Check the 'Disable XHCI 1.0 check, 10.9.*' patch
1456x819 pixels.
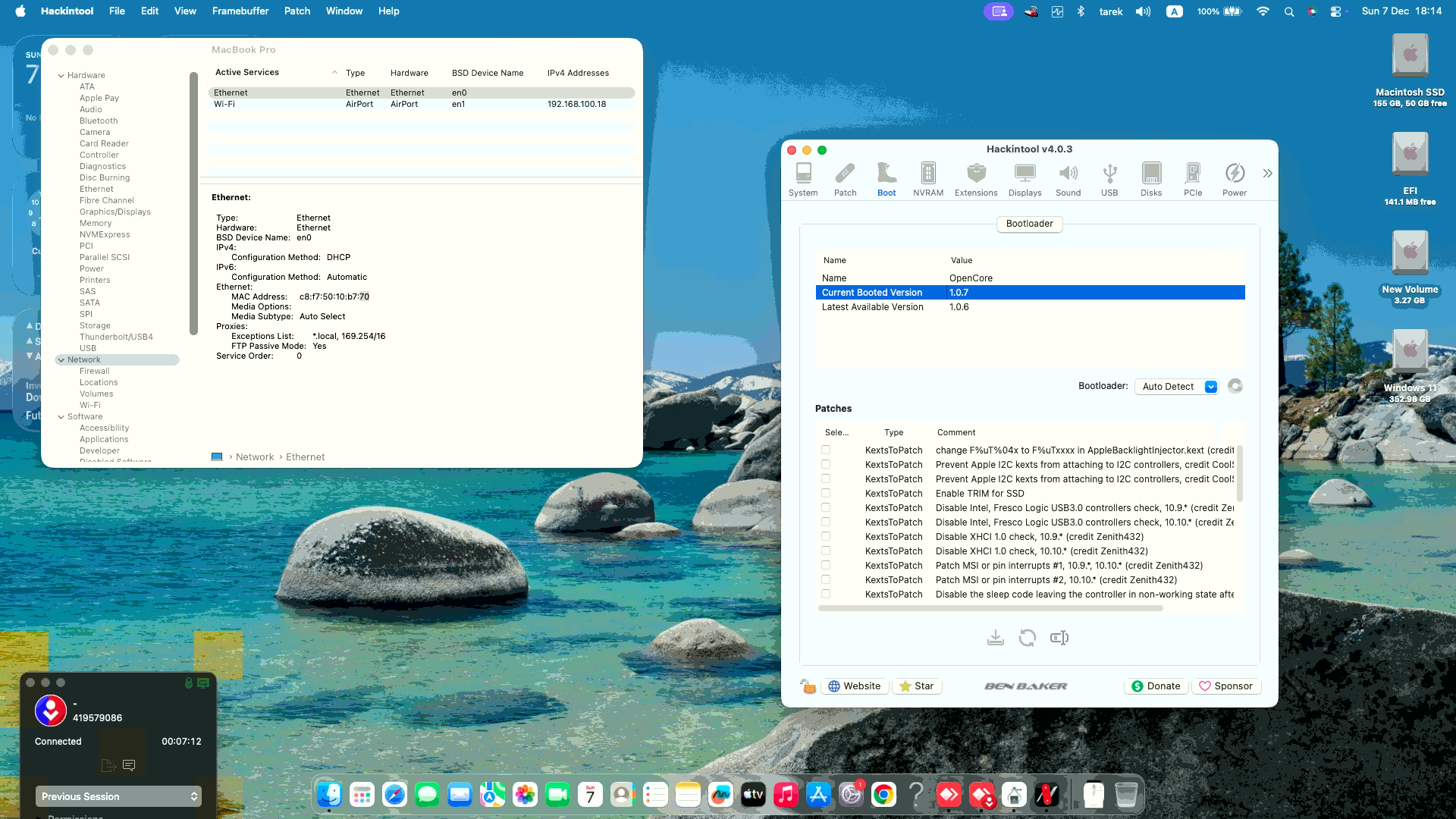pos(825,536)
